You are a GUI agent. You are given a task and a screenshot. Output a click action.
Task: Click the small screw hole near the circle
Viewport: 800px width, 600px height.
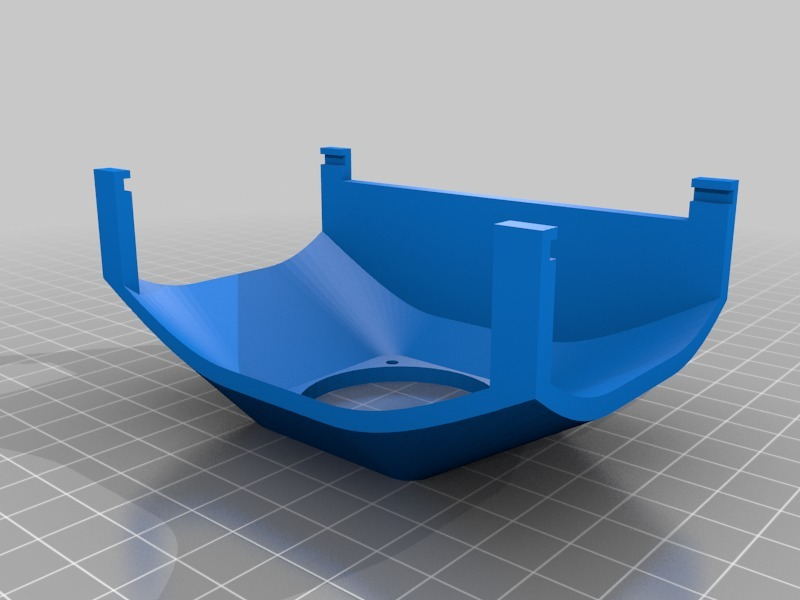[392, 361]
